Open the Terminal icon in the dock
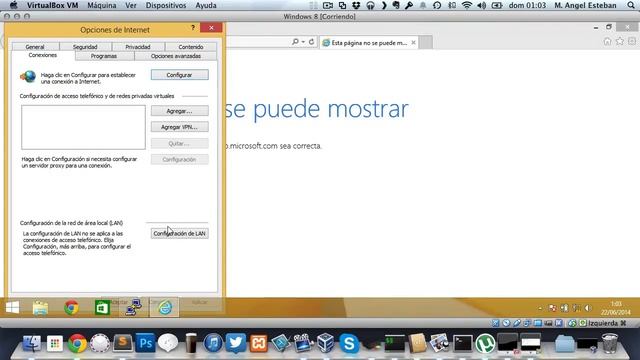This screenshot has height=360, width=640. [x=462, y=343]
